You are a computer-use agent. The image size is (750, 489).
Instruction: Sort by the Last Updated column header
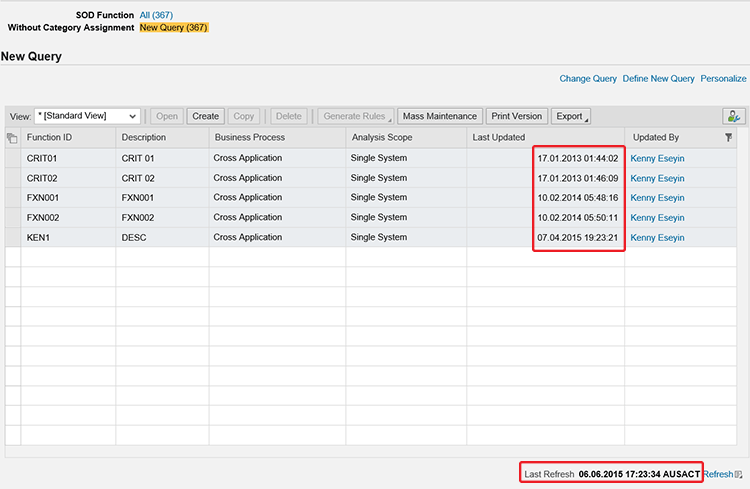pyautogui.click(x=499, y=137)
